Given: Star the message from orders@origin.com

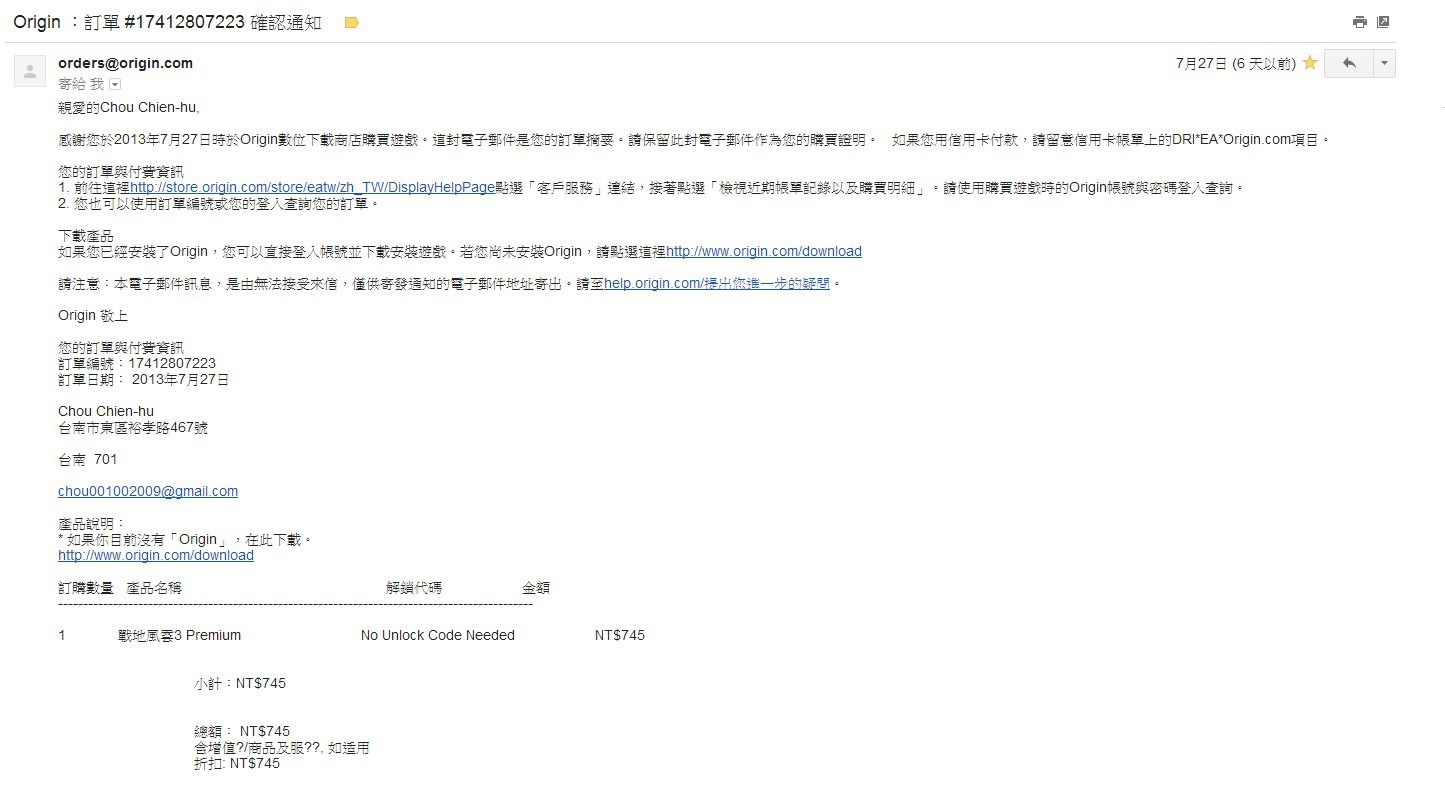Looking at the screenshot, I should pos(1309,63).
